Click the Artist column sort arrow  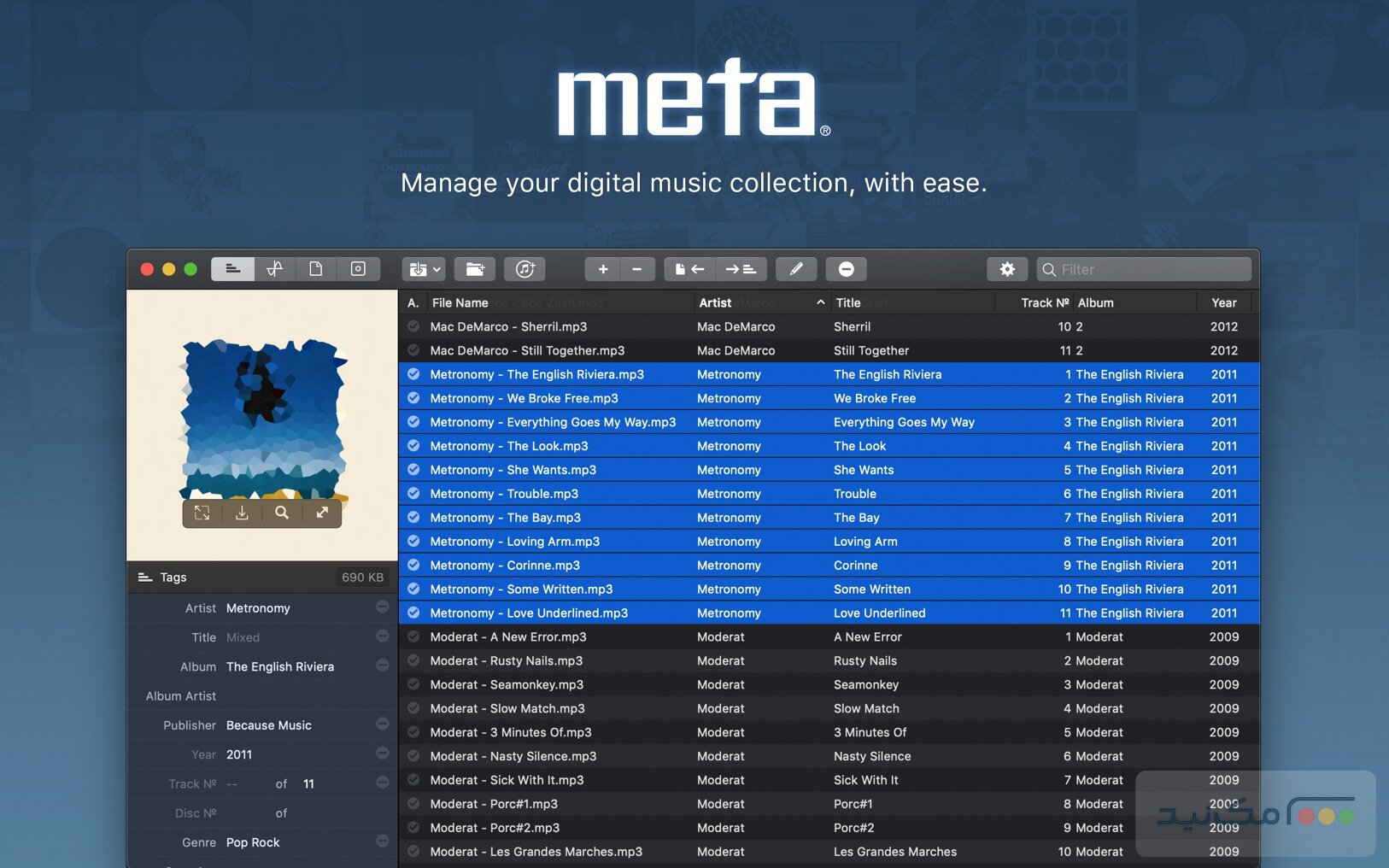pyautogui.click(x=819, y=302)
